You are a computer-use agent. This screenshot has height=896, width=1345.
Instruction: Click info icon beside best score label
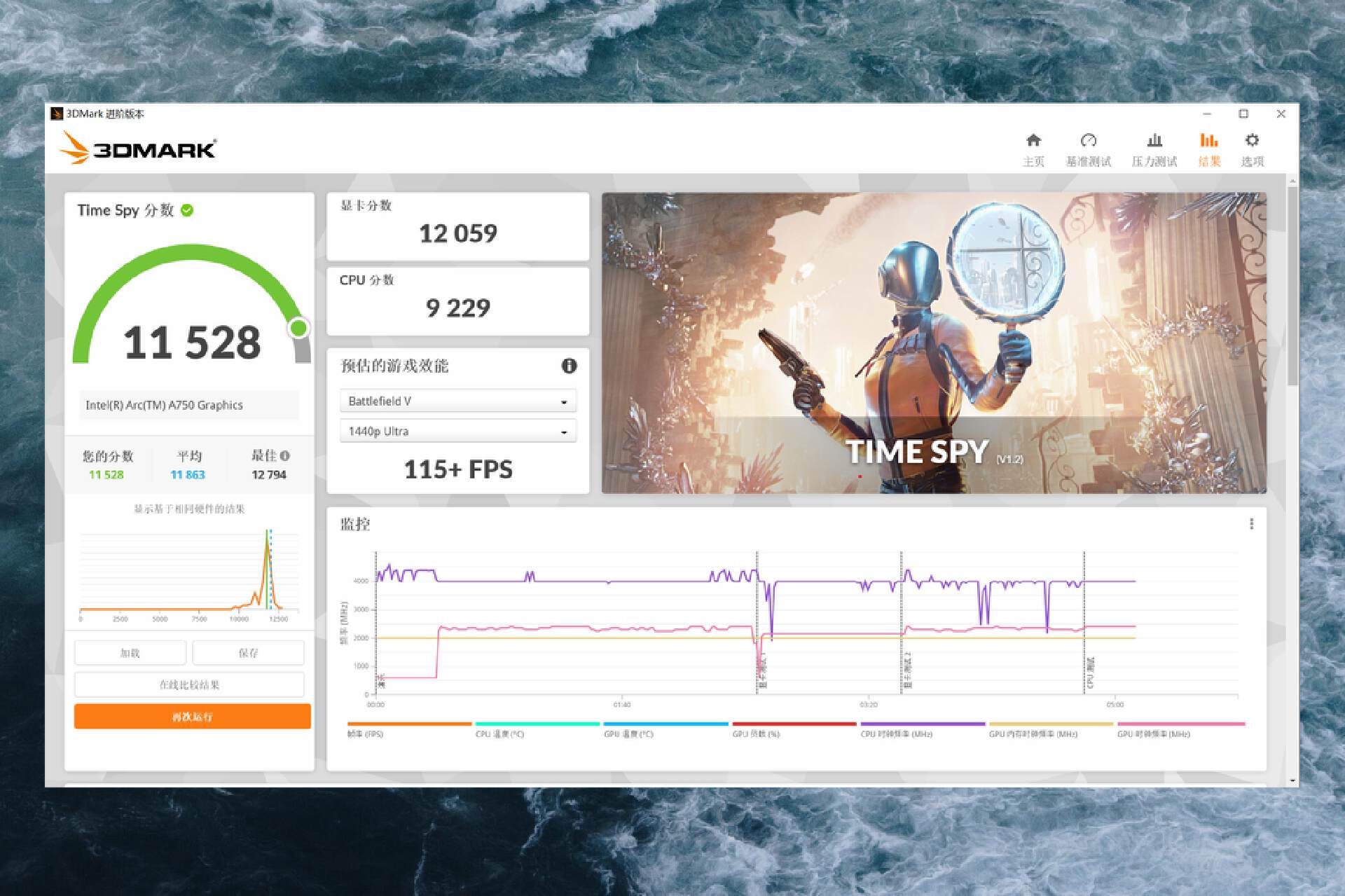click(x=285, y=455)
